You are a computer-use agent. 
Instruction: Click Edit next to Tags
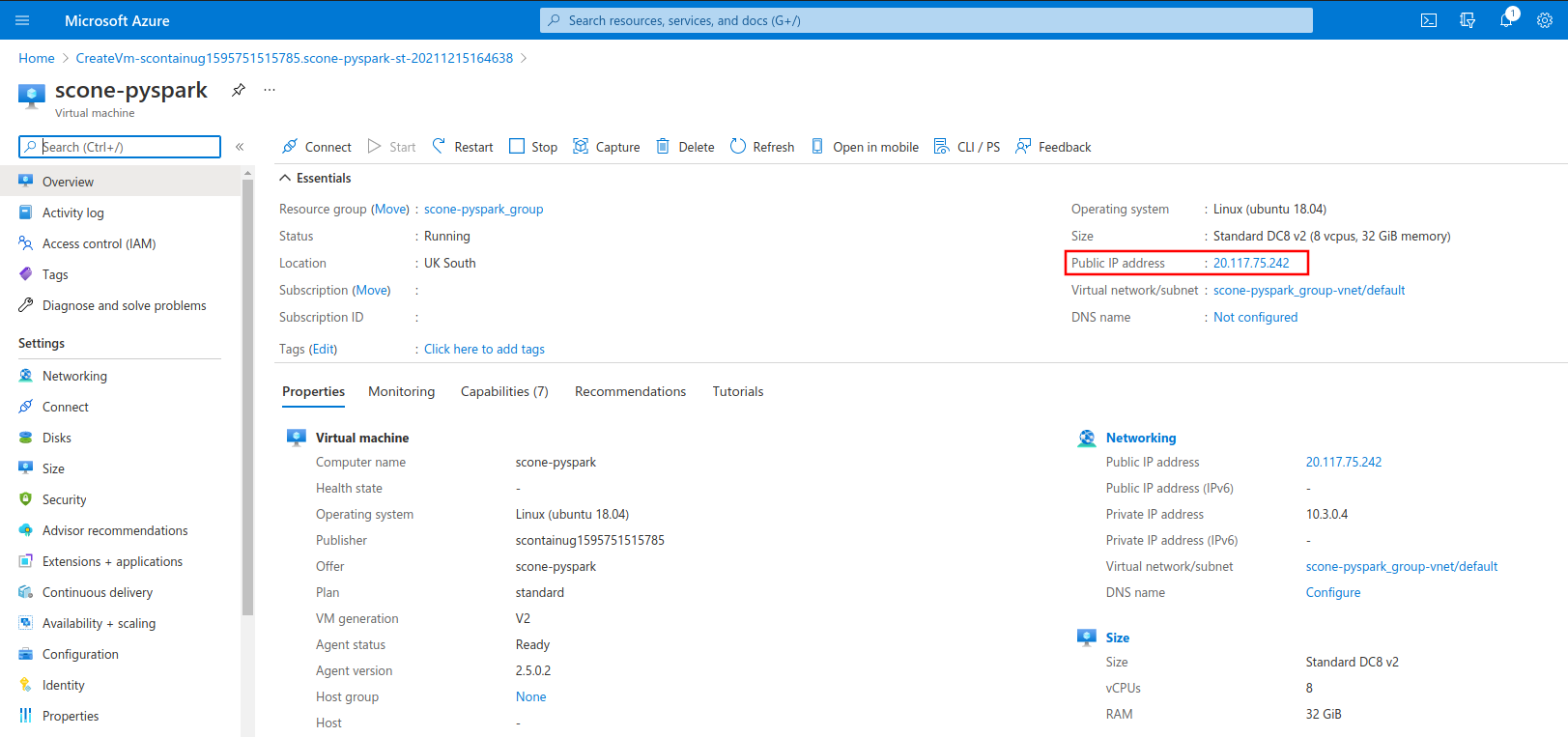323,349
